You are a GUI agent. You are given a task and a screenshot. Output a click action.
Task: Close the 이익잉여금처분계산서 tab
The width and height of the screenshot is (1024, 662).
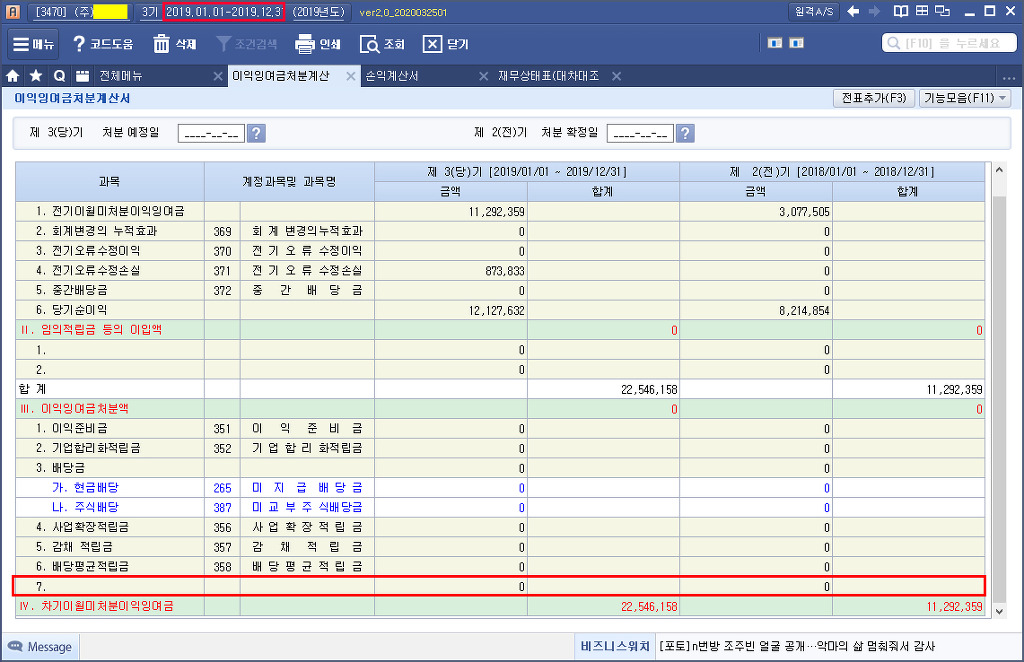click(351, 76)
